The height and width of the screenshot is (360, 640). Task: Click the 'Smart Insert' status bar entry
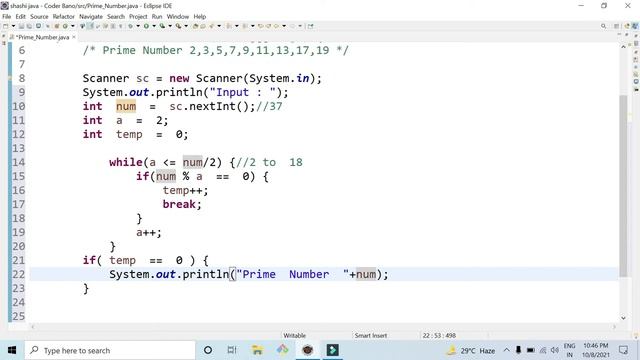click(x=371, y=335)
